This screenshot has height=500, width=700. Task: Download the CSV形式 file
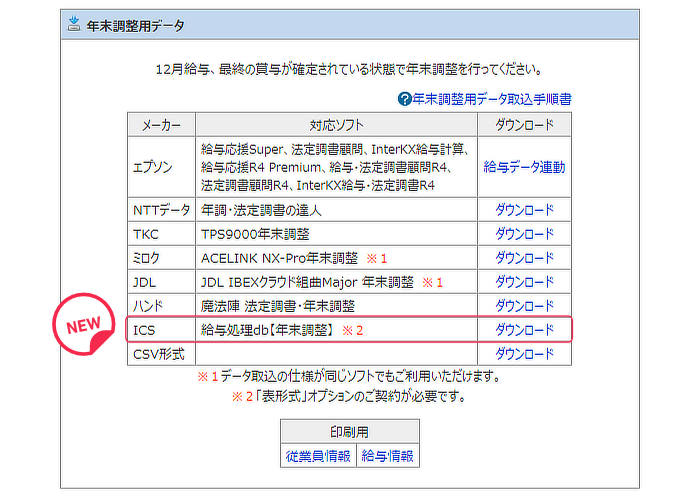coord(524,354)
